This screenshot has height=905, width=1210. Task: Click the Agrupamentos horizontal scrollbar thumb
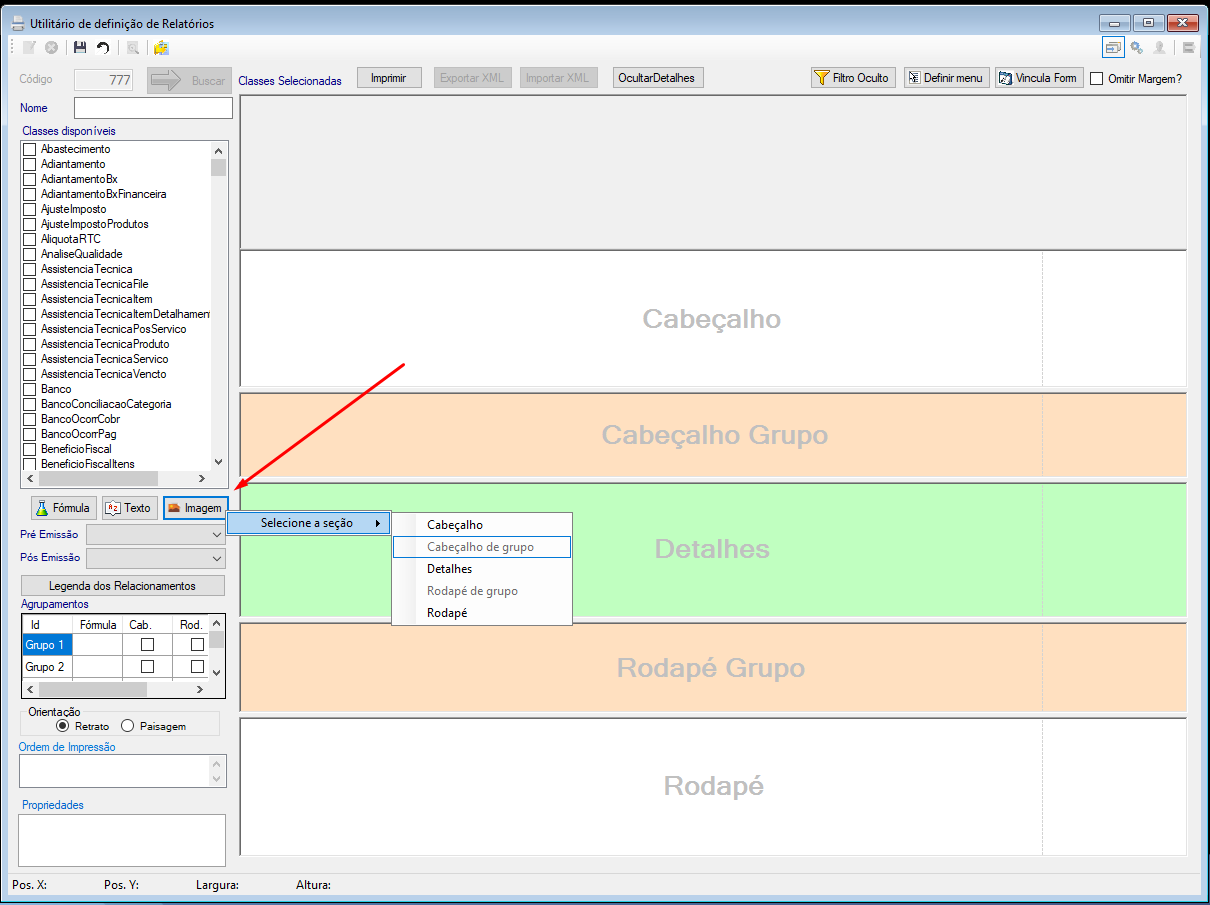coord(93,689)
